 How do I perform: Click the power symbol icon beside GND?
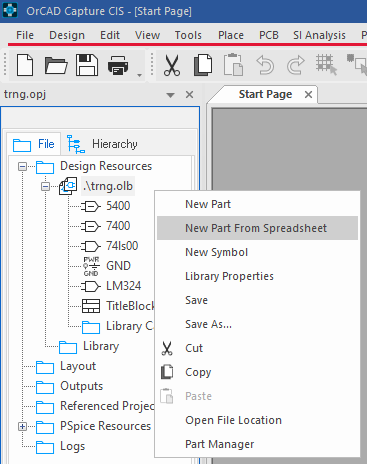[x=91, y=266]
